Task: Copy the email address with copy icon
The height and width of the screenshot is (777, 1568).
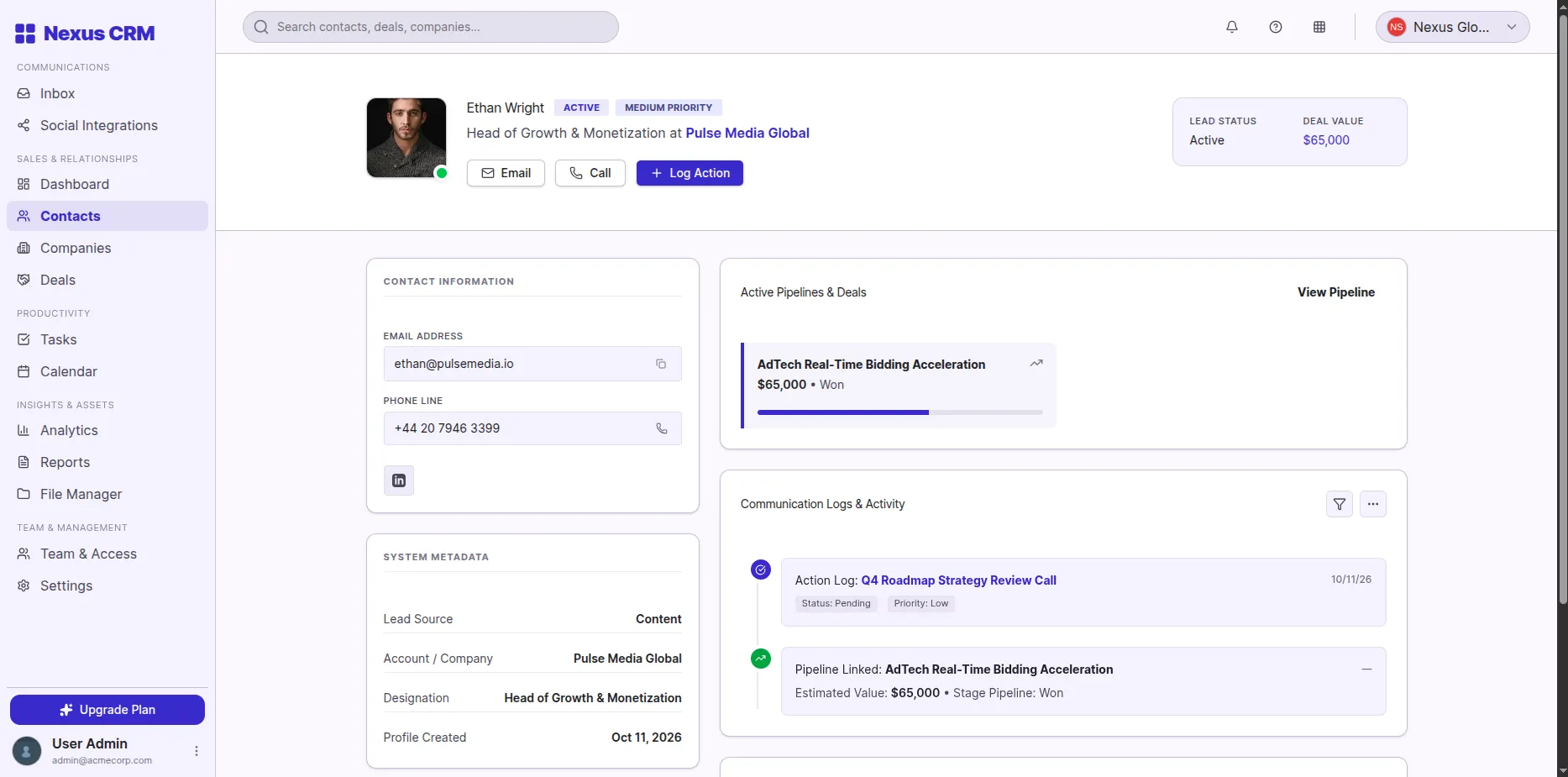Action: click(x=661, y=364)
